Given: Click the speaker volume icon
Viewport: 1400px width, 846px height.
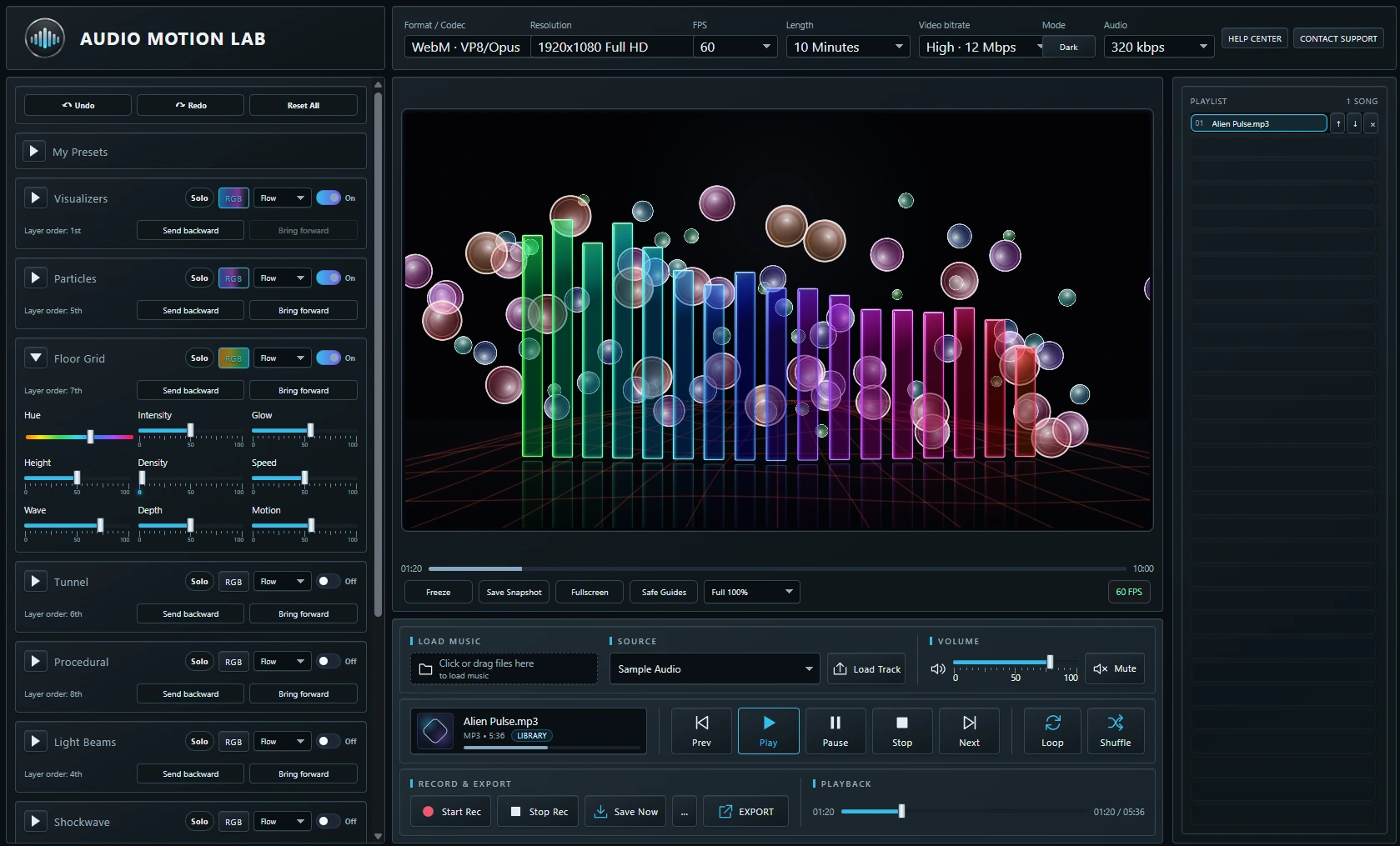Looking at the screenshot, I should (938, 668).
